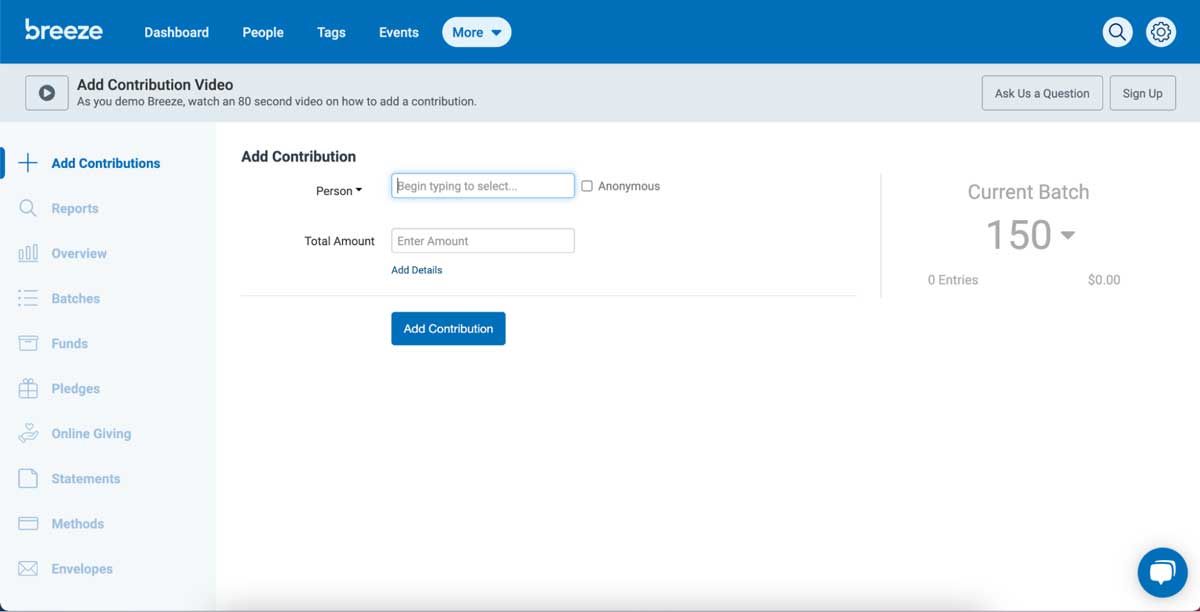The image size is (1200, 612).
Task: Click the Statements document icon
Action: 28,478
